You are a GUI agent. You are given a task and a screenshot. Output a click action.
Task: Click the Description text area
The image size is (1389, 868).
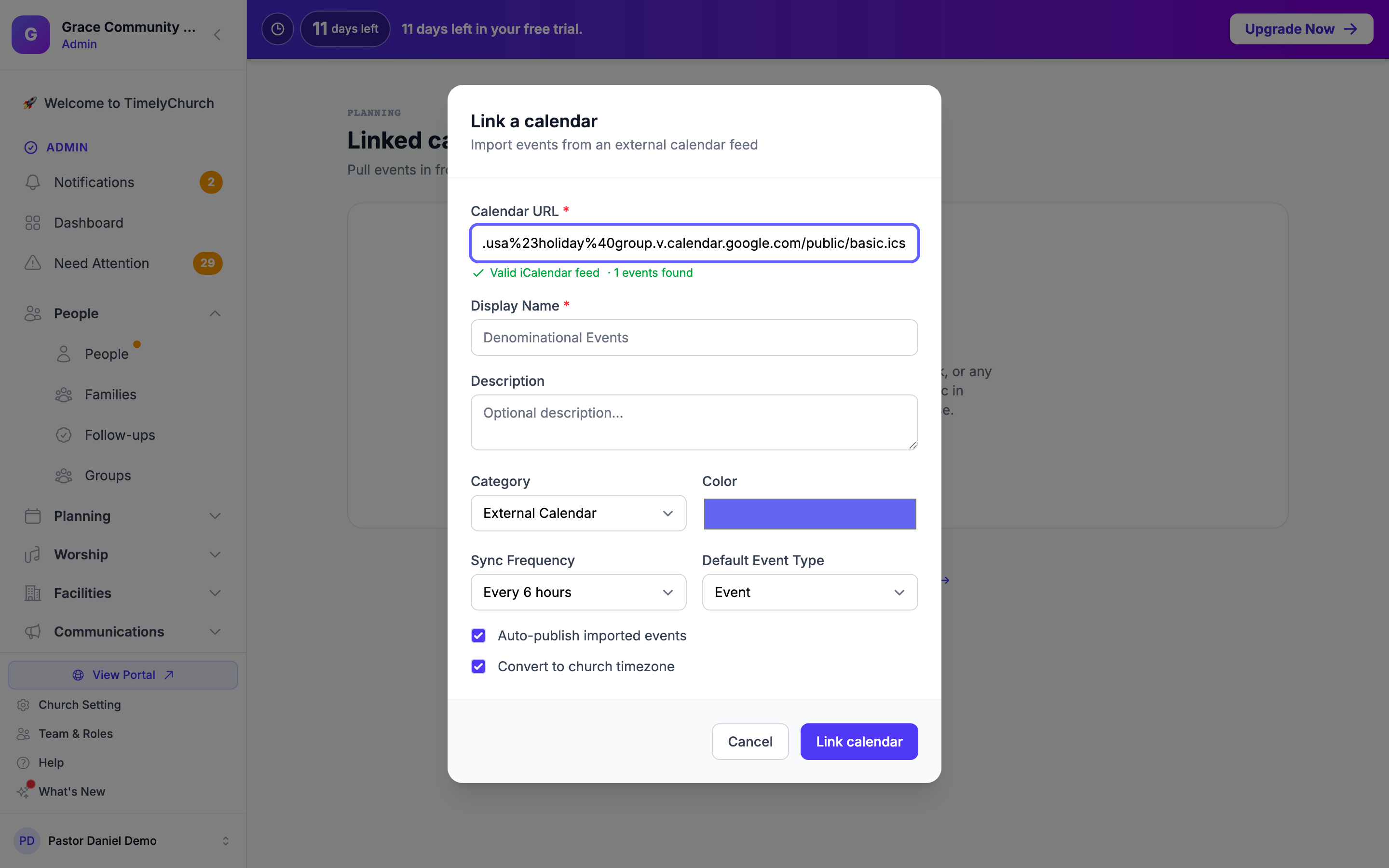click(694, 422)
